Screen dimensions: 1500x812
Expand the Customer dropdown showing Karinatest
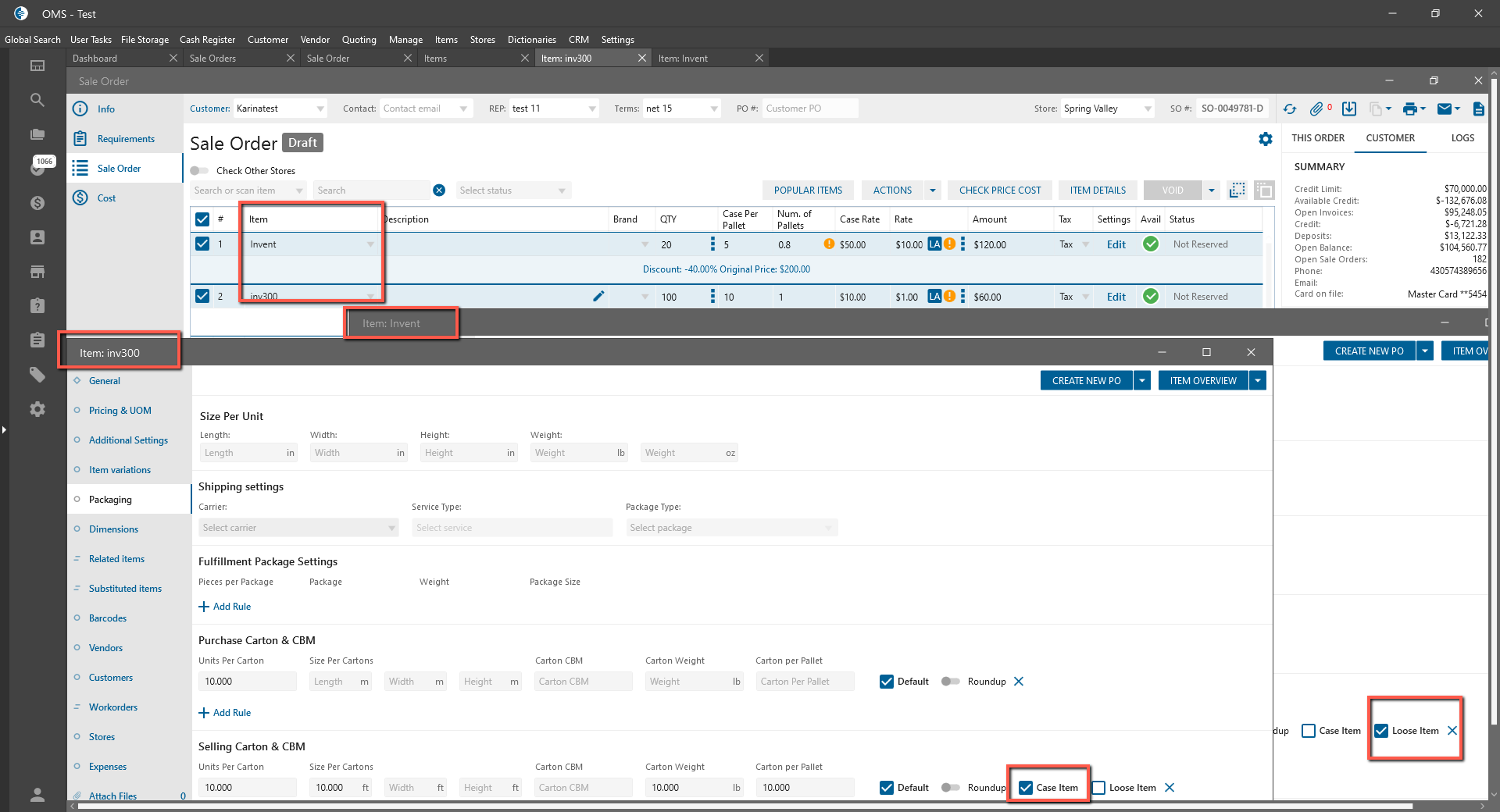click(320, 109)
